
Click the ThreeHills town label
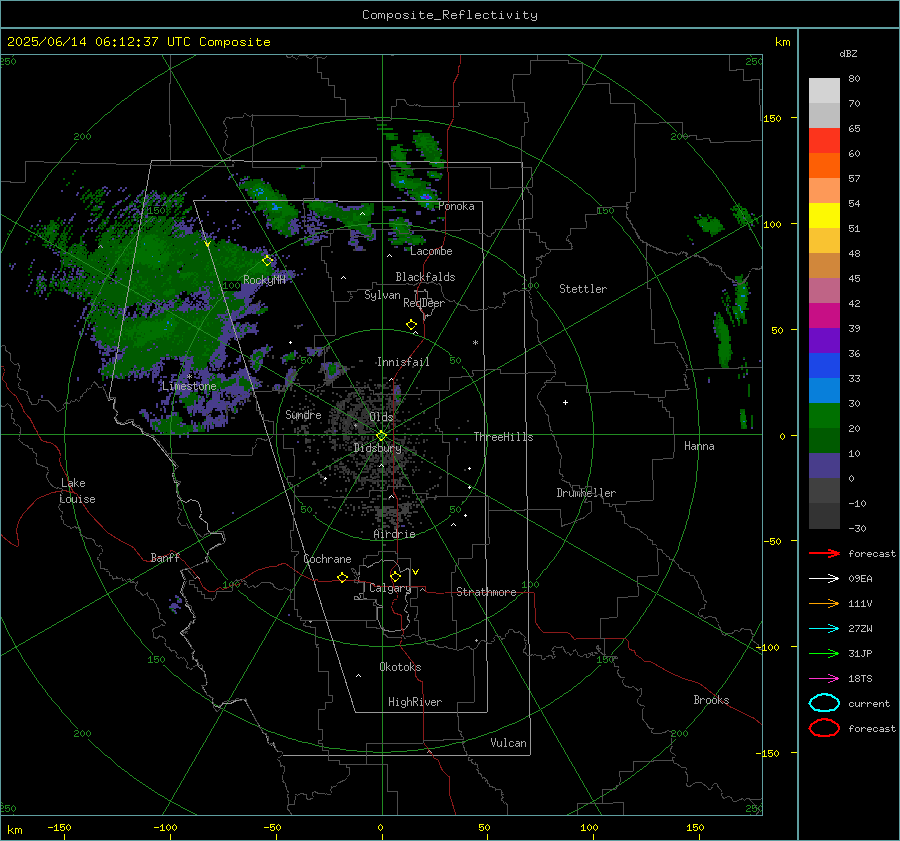[x=503, y=437]
